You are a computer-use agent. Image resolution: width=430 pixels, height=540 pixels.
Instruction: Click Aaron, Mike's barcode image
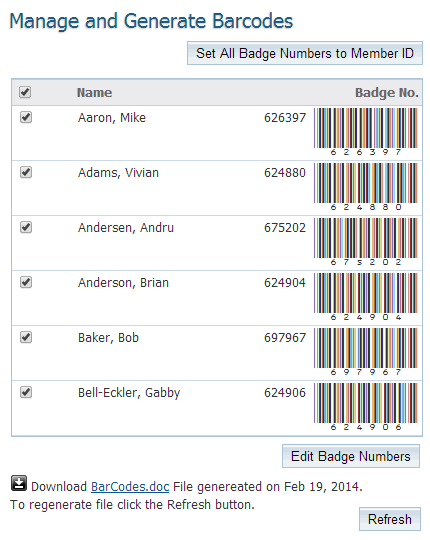(x=366, y=132)
